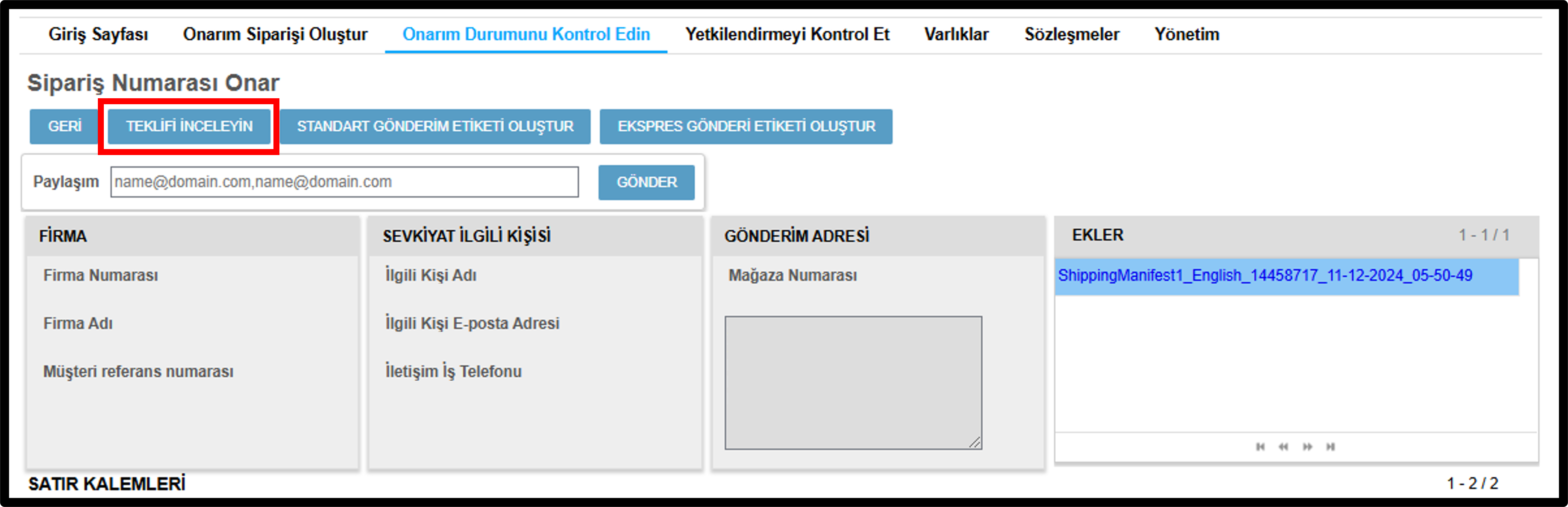This screenshot has width=1568, height=507.
Task: Focus the Paylaşım email input field
Action: (x=344, y=182)
